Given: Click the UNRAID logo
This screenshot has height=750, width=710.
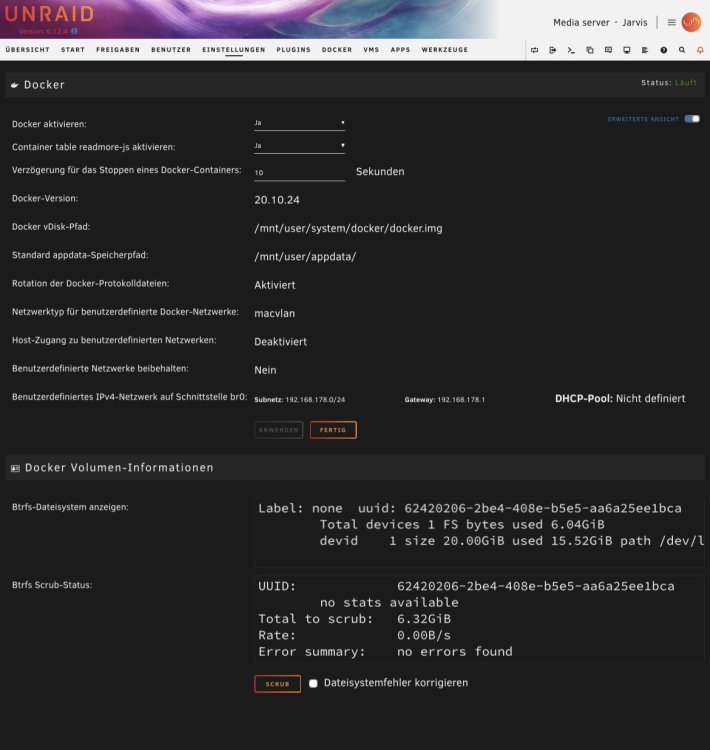Looking at the screenshot, I should click(49, 14).
